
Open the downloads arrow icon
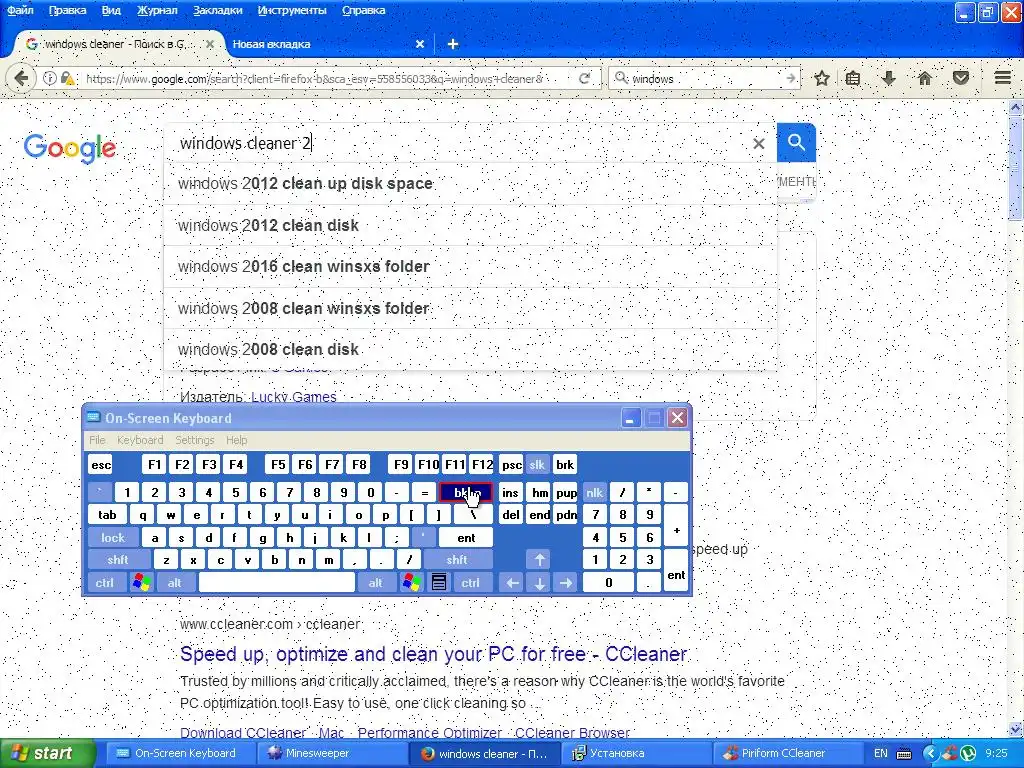(888, 78)
